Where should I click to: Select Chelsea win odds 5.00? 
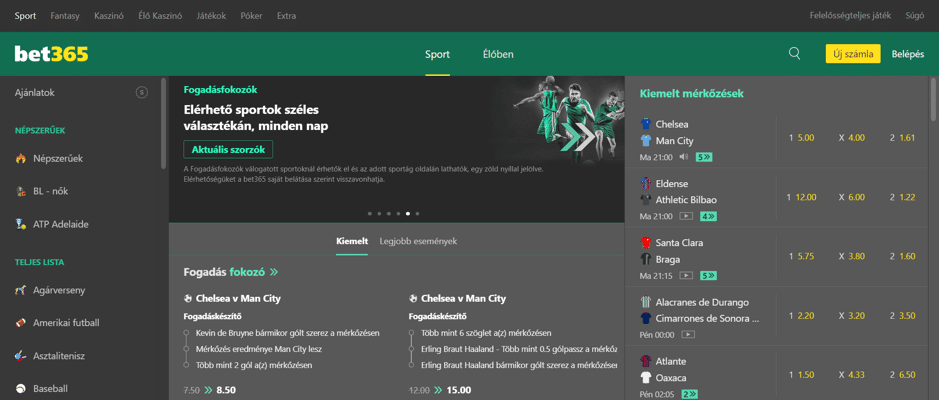801,138
